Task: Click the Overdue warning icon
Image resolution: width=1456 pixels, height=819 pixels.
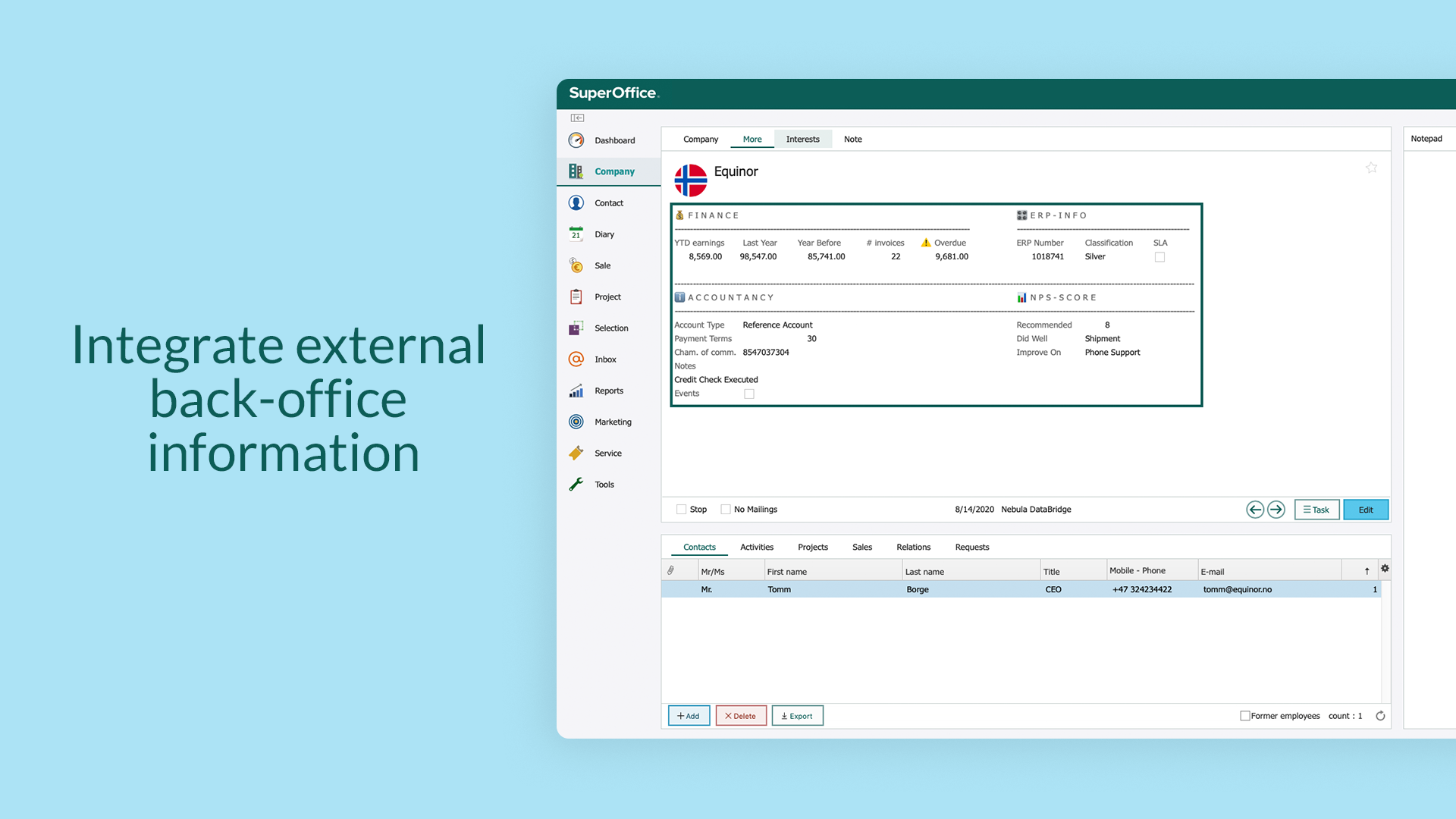Action: pos(926,243)
